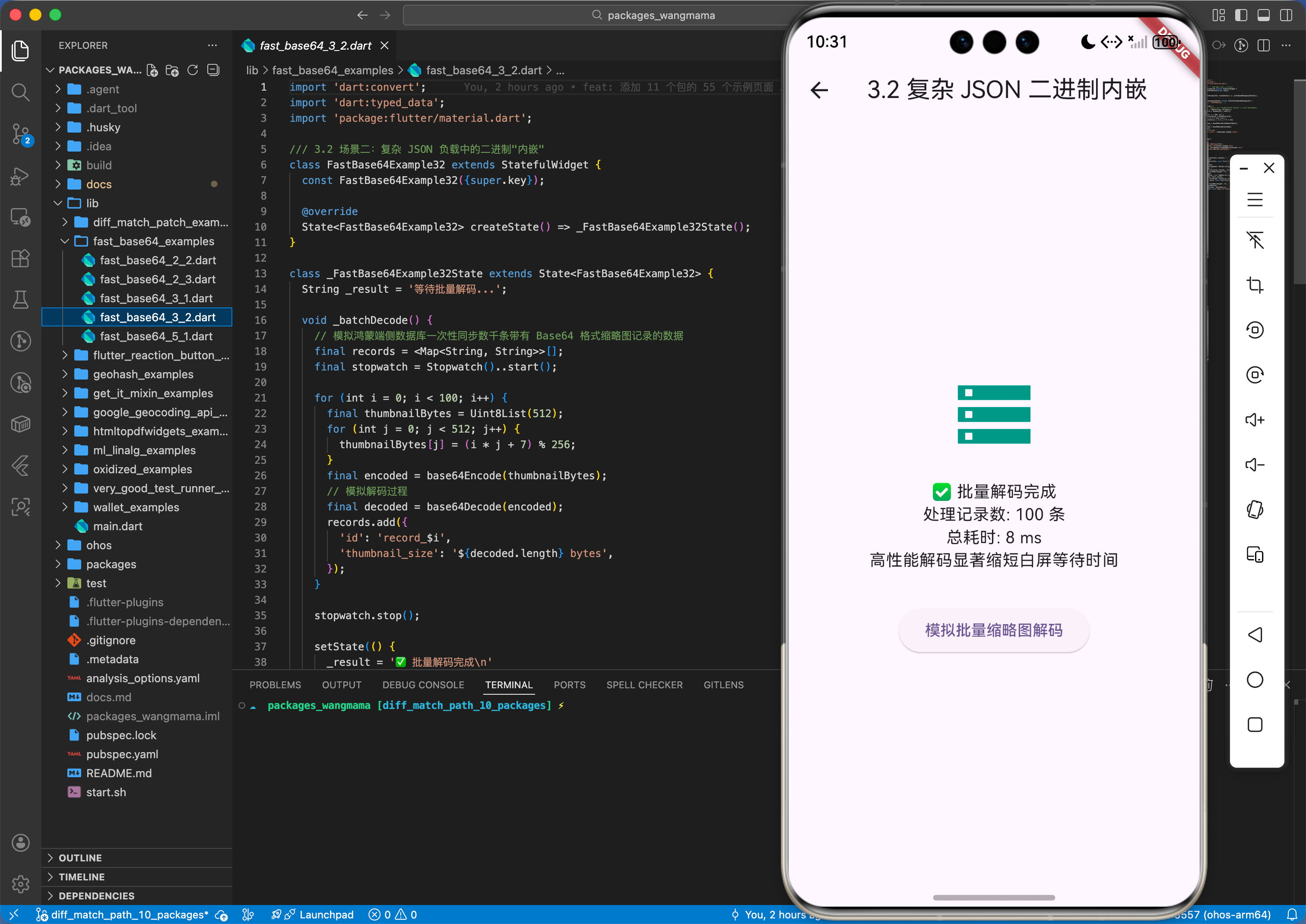Switch to the PROBLEMS tab
The height and width of the screenshot is (924, 1306).
coord(275,685)
